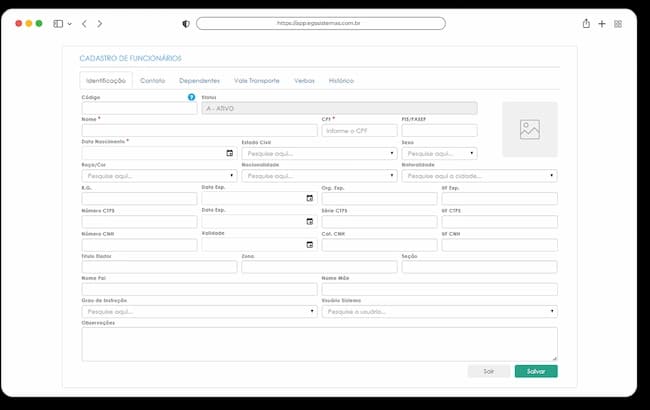Open the Nacionalidade dropdown
This screenshot has width=650, height=410.
pos(319,176)
